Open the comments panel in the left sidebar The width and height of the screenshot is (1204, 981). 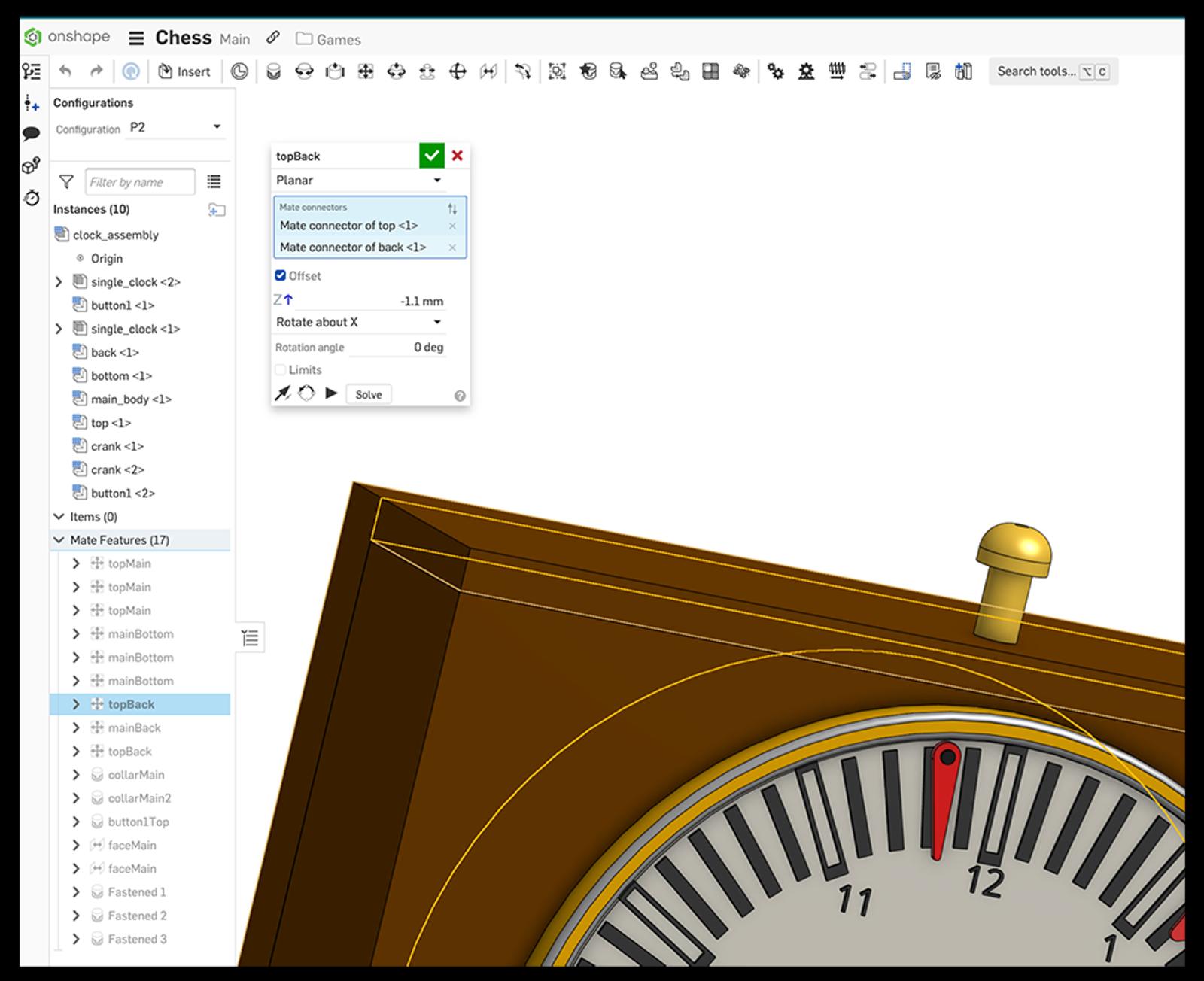coord(32,134)
